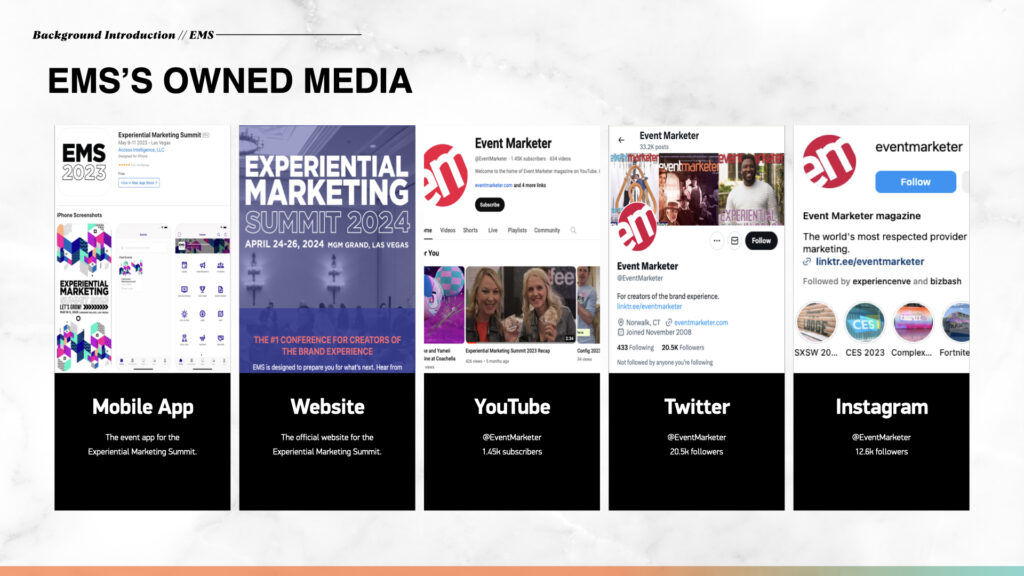This screenshot has height=576, width=1024.
Task: Click the Twitter em profile avatar
Action: pos(639,226)
